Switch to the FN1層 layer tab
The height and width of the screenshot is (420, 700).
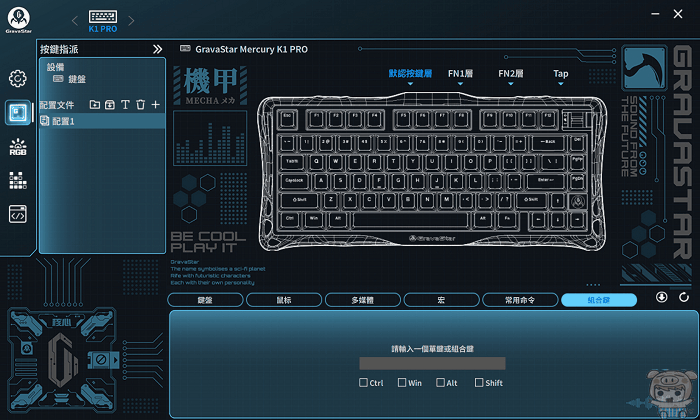click(x=461, y=74)
